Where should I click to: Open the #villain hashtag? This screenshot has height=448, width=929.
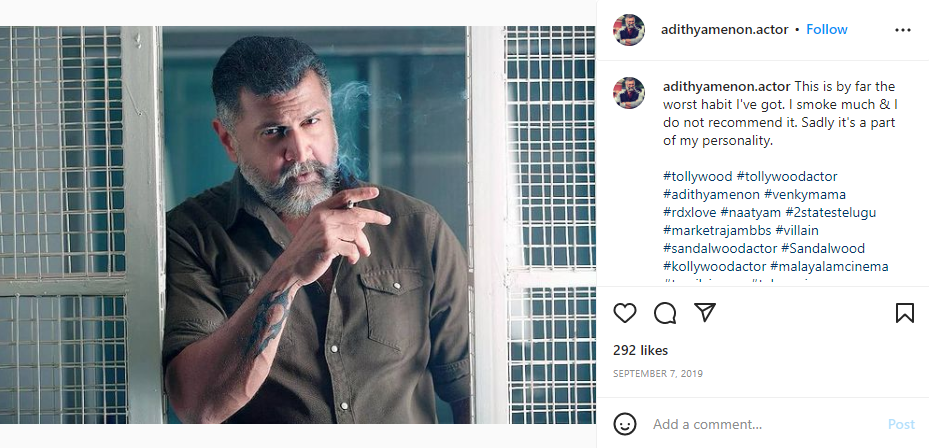point(796,231)
